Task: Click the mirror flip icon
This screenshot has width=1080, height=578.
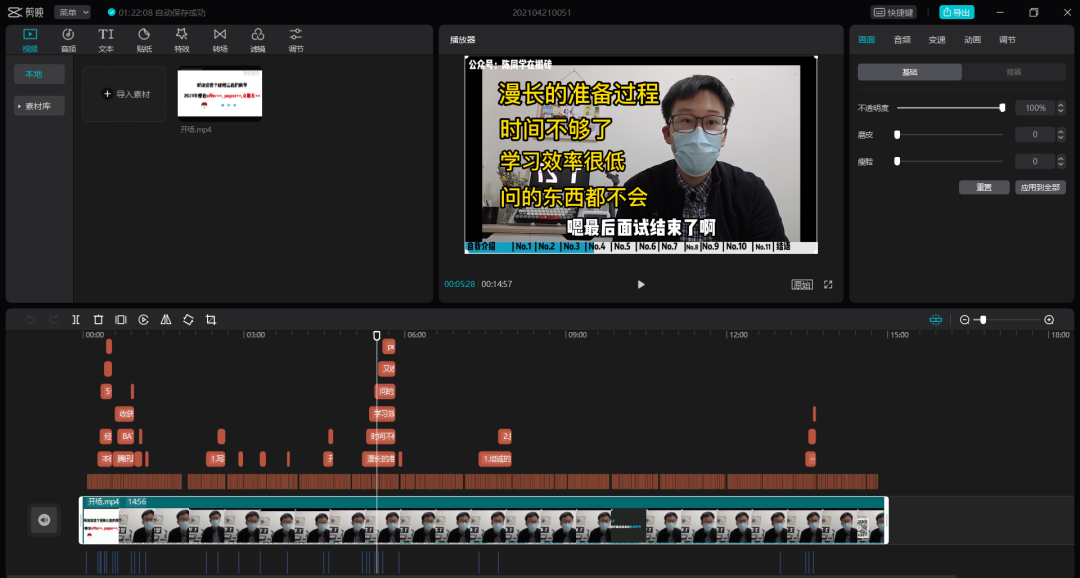Action: pos(166,320)
